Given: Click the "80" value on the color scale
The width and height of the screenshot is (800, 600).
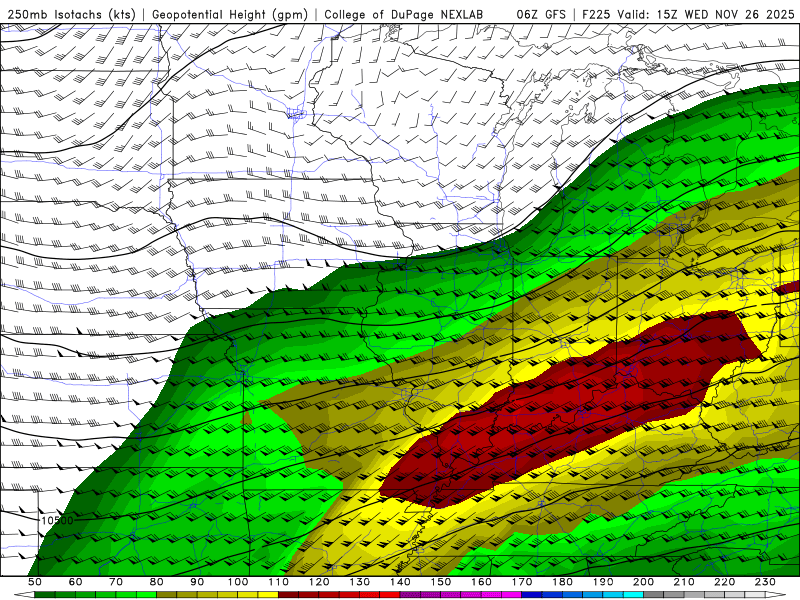Looking at the screenshot, I should pyautogui.click(x=157, y=582).
